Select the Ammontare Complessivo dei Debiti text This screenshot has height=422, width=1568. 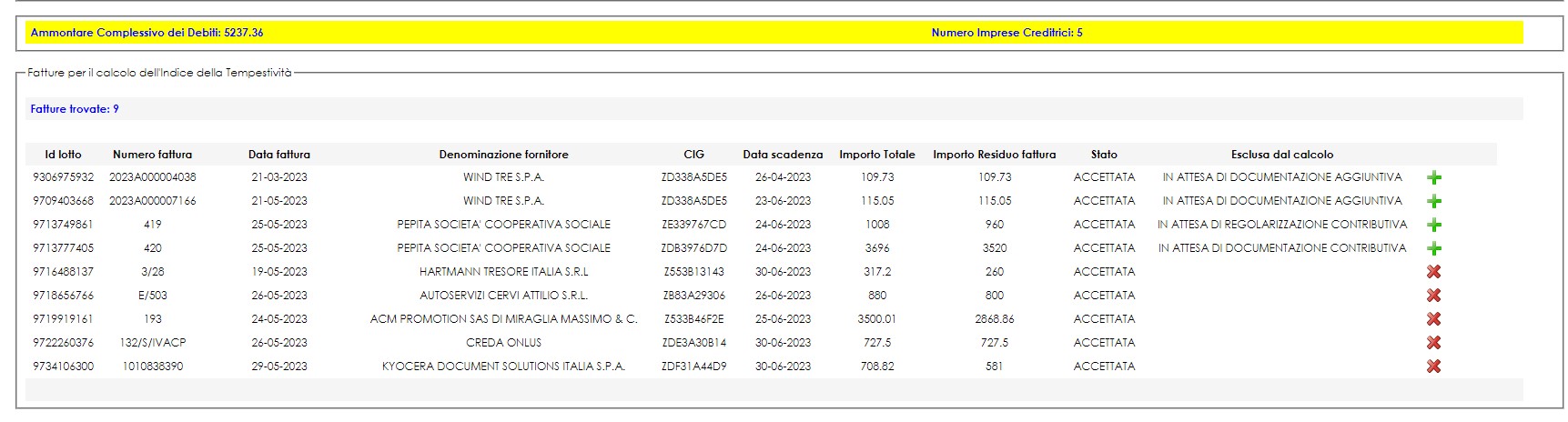pos(147,33)
